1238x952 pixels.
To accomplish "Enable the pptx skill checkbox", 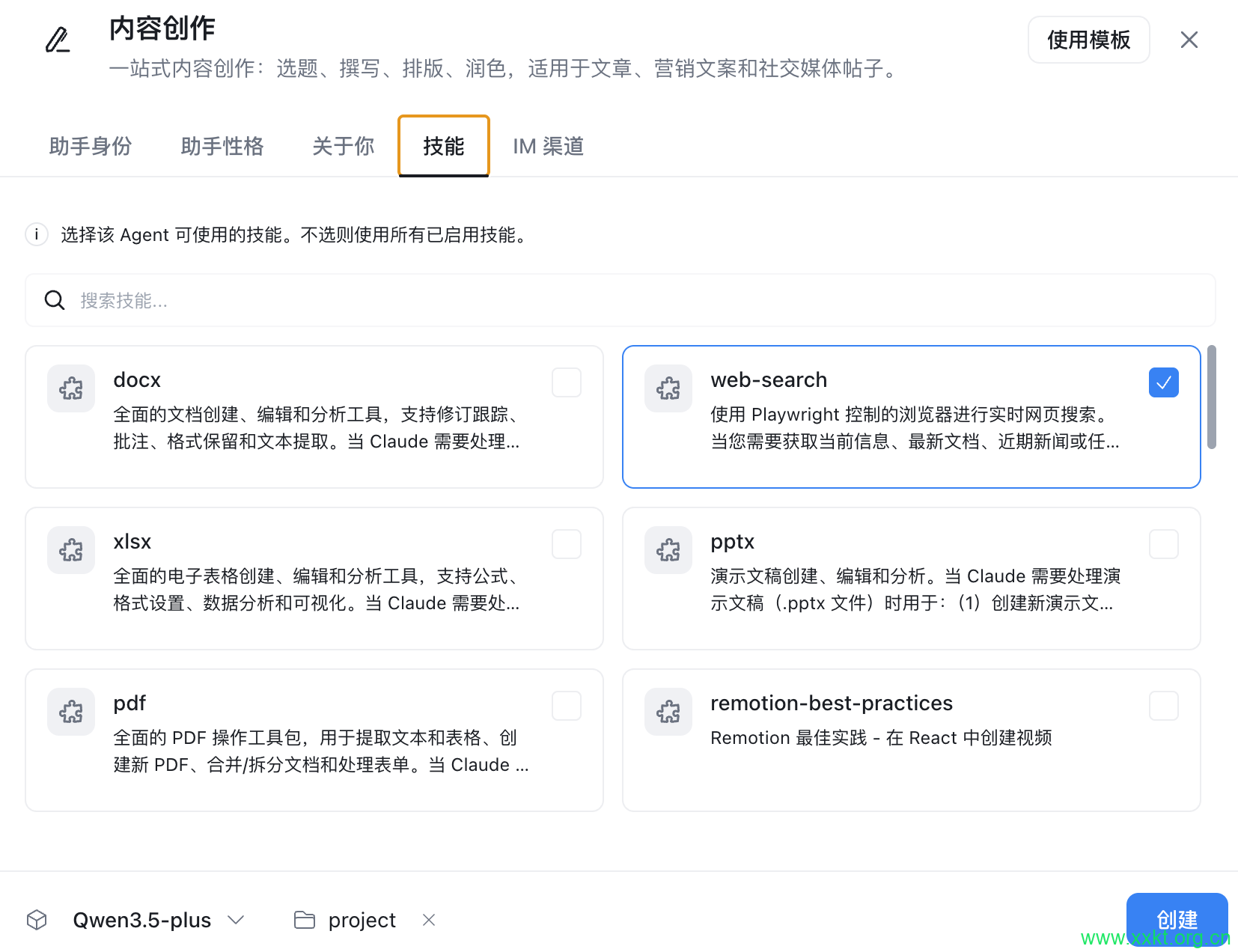I will (x=1164, y=544).
